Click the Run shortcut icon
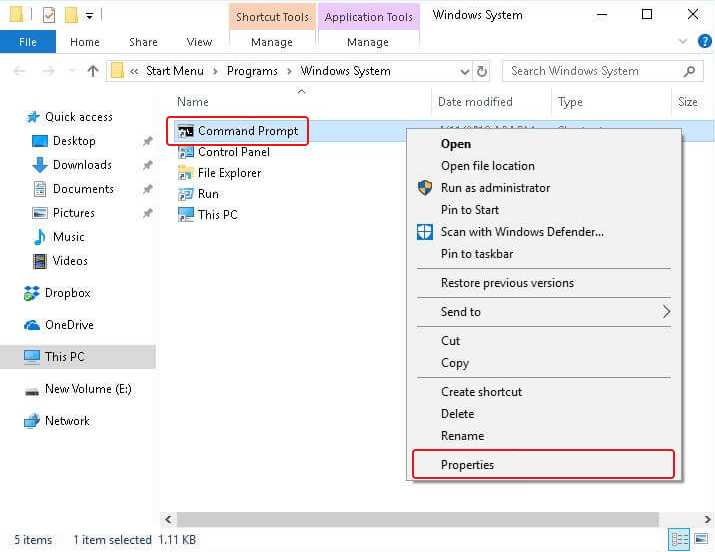Screen dimensions: 715x552 pyautogui.click(x=186, y=194)
